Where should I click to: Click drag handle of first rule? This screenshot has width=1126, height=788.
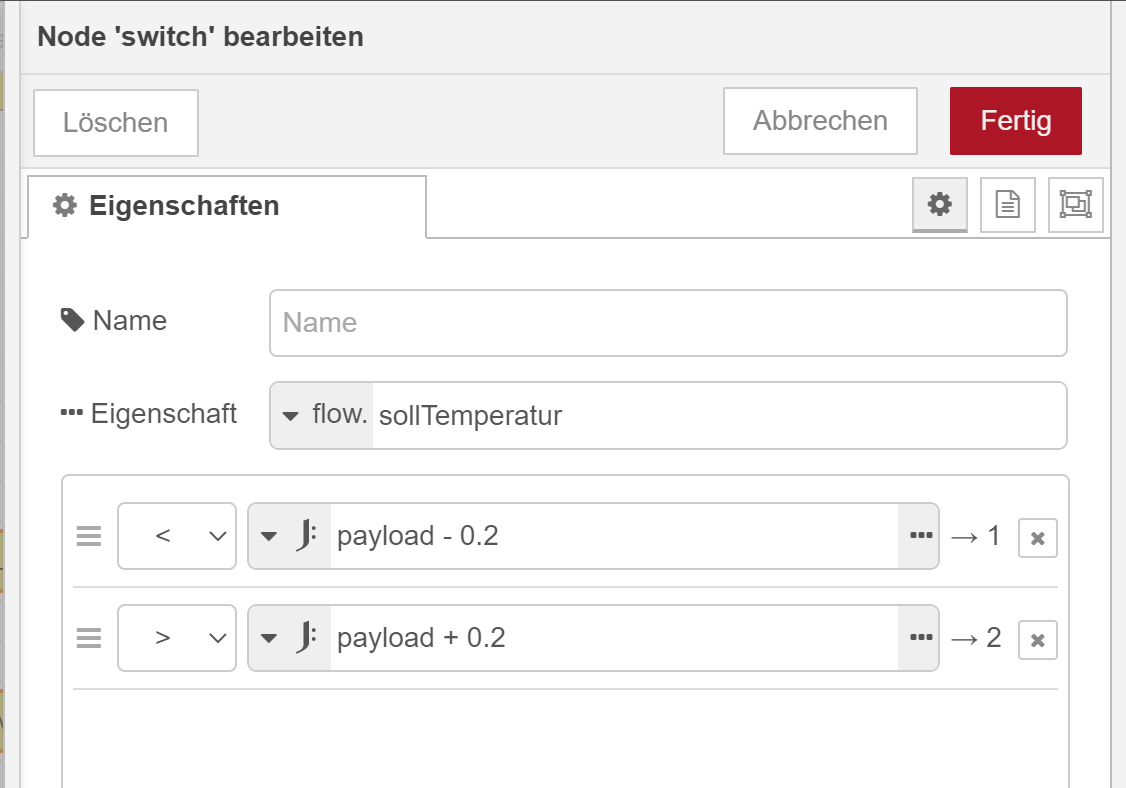pos(89,536)
